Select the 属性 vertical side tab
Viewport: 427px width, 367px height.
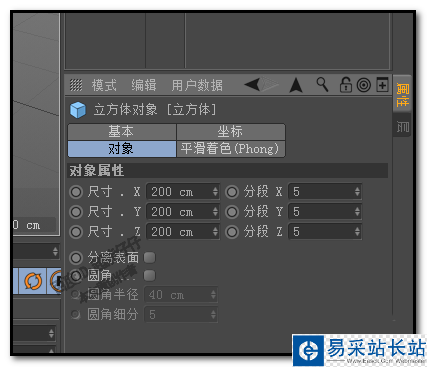403,95
